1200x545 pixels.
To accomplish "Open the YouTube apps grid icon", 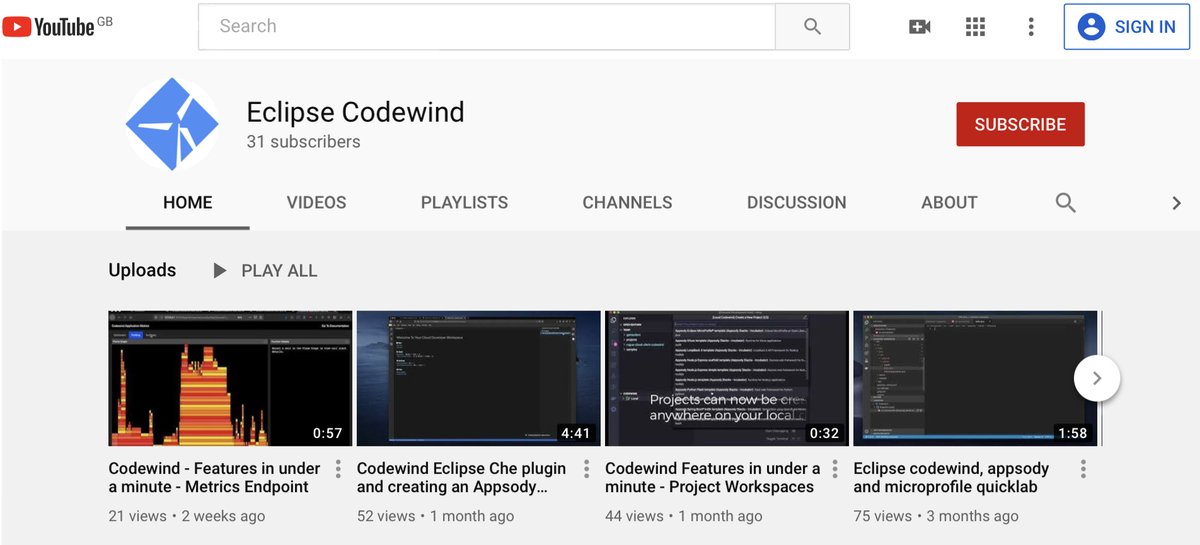I will (x=975, y=27).
